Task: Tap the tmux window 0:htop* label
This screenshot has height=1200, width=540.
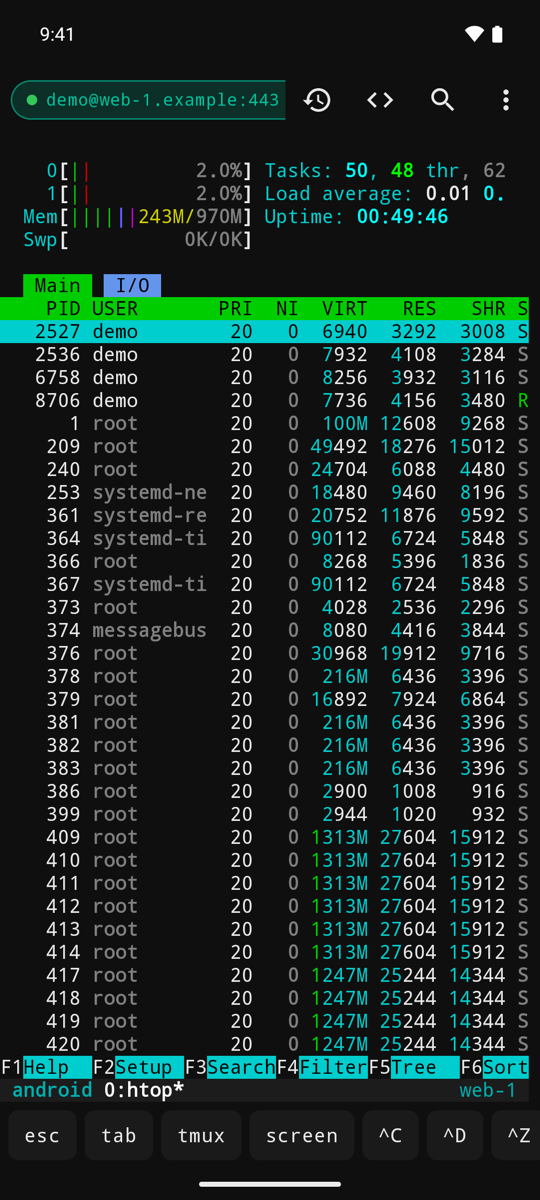Action: 144,1090
